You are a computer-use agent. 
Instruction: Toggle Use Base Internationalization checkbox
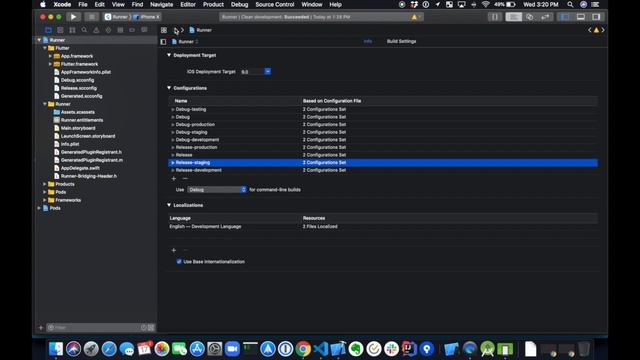pos(179,262)
